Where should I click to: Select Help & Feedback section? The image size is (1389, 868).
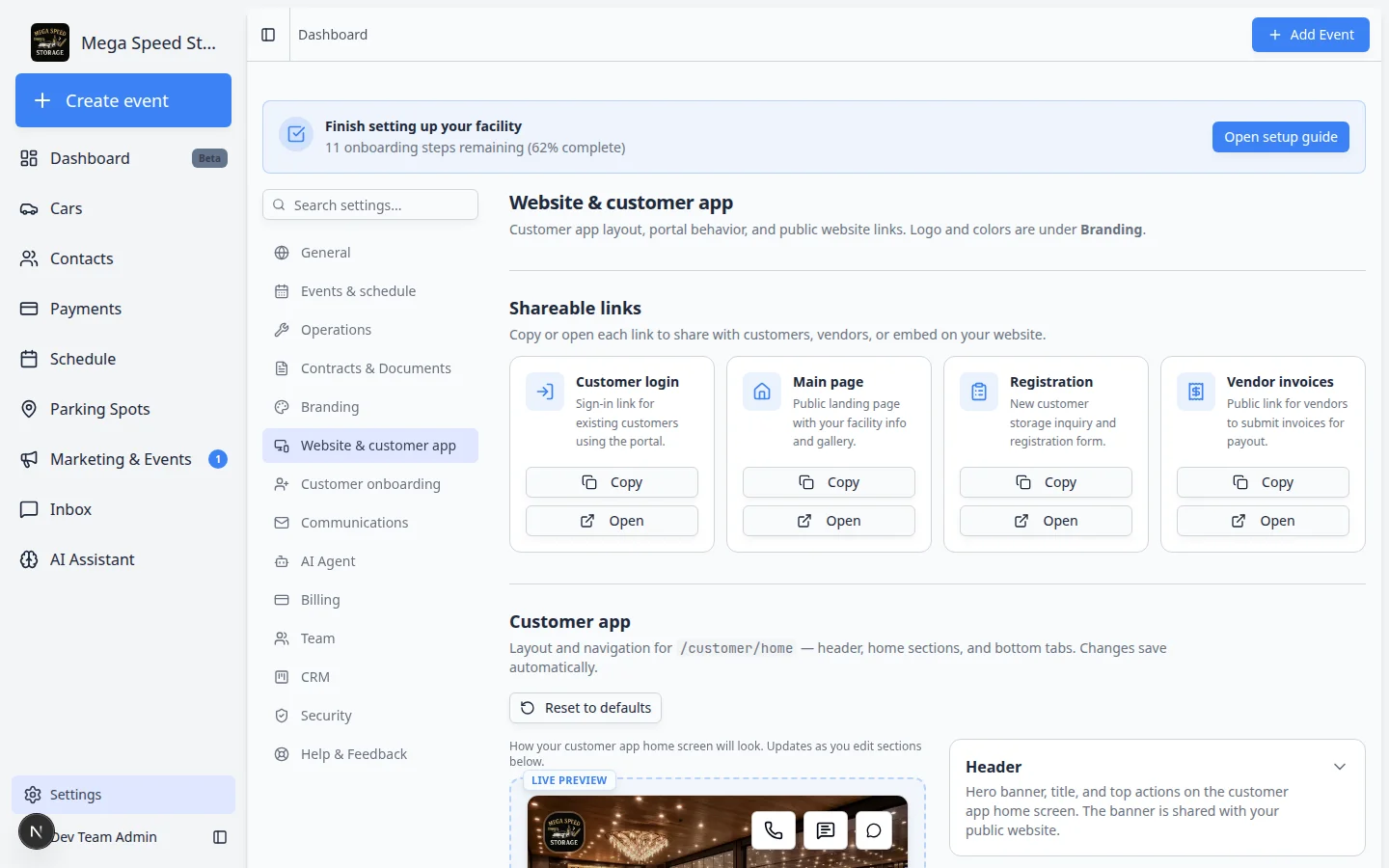click(x=370, y=754)
